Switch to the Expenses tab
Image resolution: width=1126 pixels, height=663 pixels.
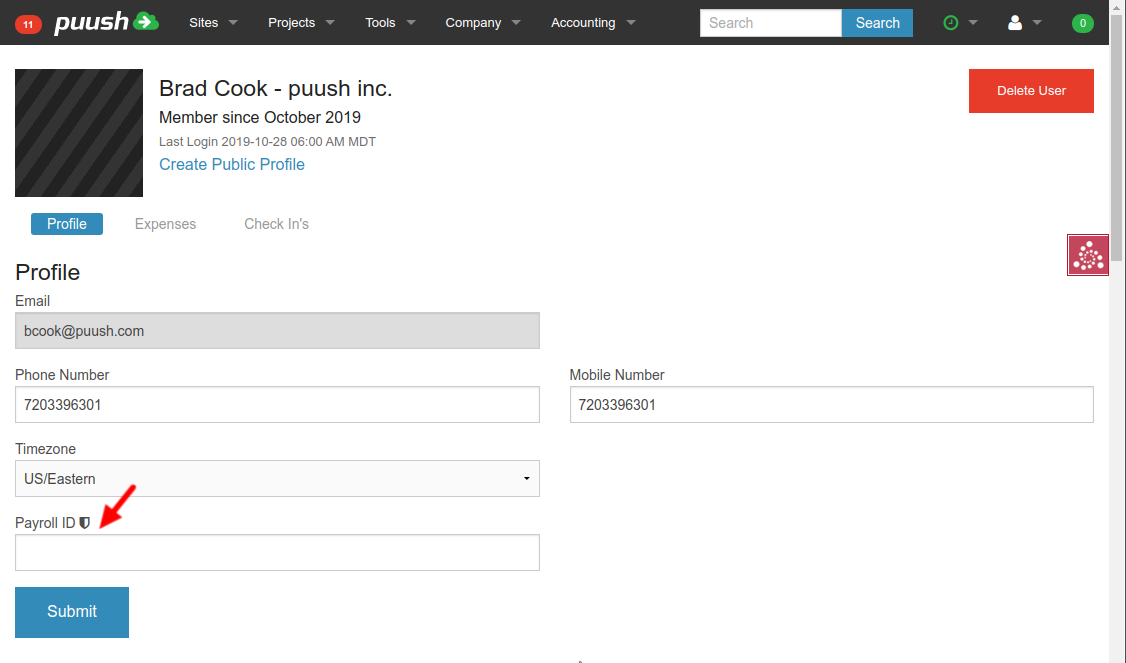165,224
